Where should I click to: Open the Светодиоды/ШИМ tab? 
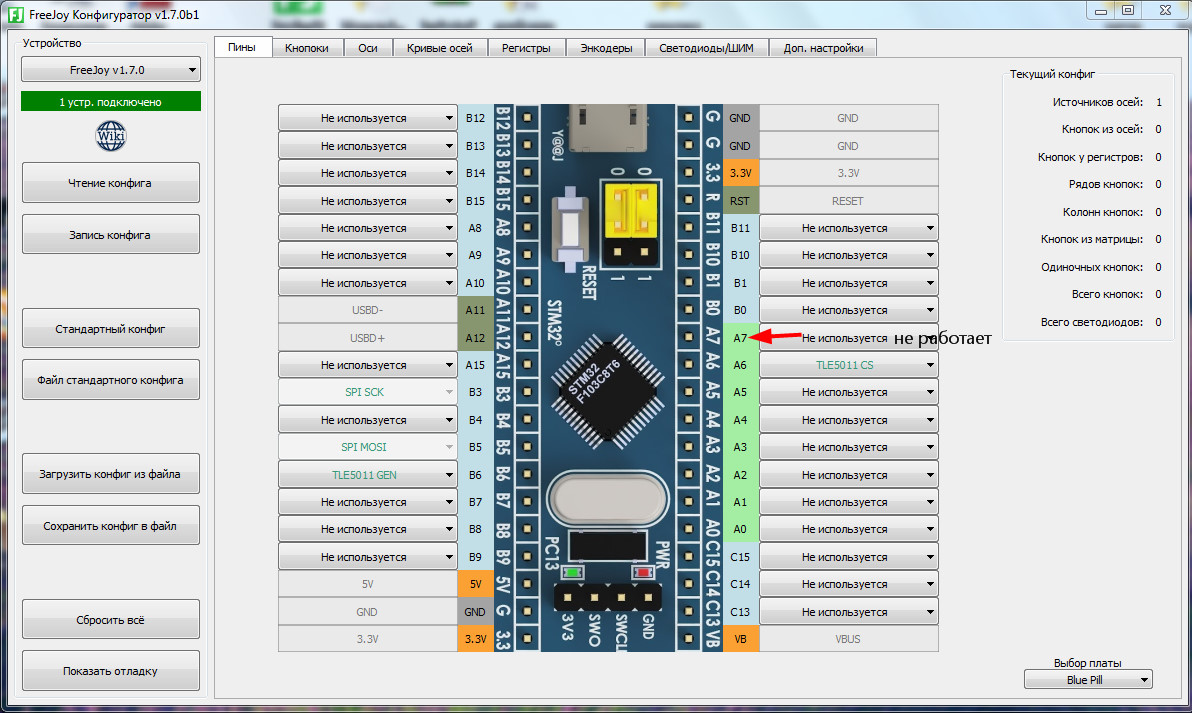point(706,48)
